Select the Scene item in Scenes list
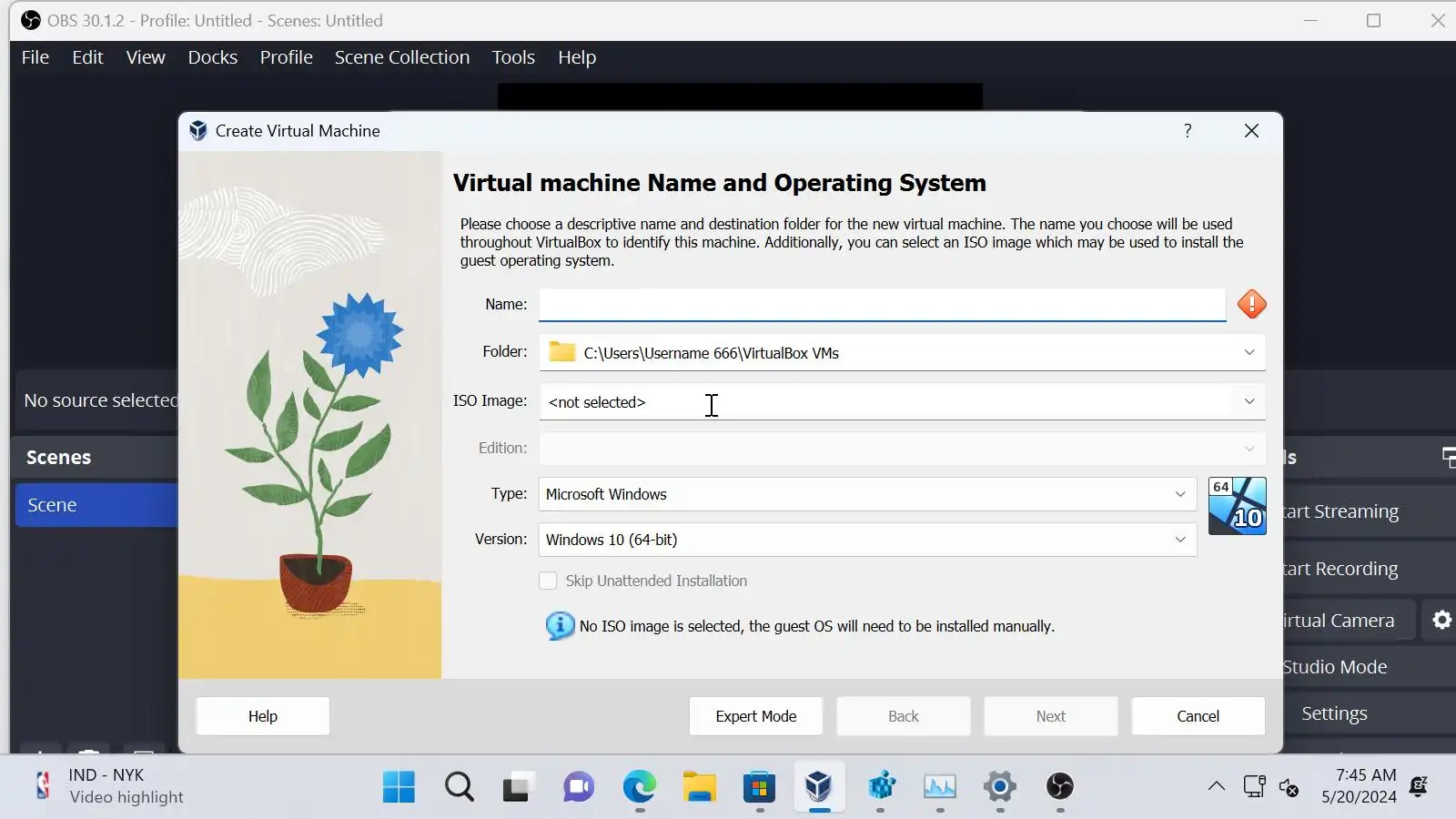Image resolution: width=1456 pixels, height=819 pixels. [97, 505]
